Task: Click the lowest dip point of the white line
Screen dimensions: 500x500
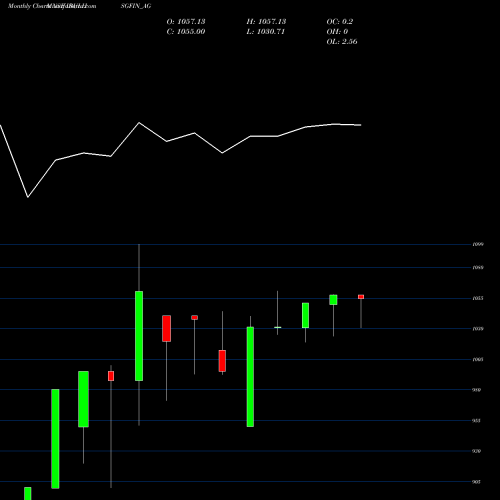Action: (x=28, y=197)
